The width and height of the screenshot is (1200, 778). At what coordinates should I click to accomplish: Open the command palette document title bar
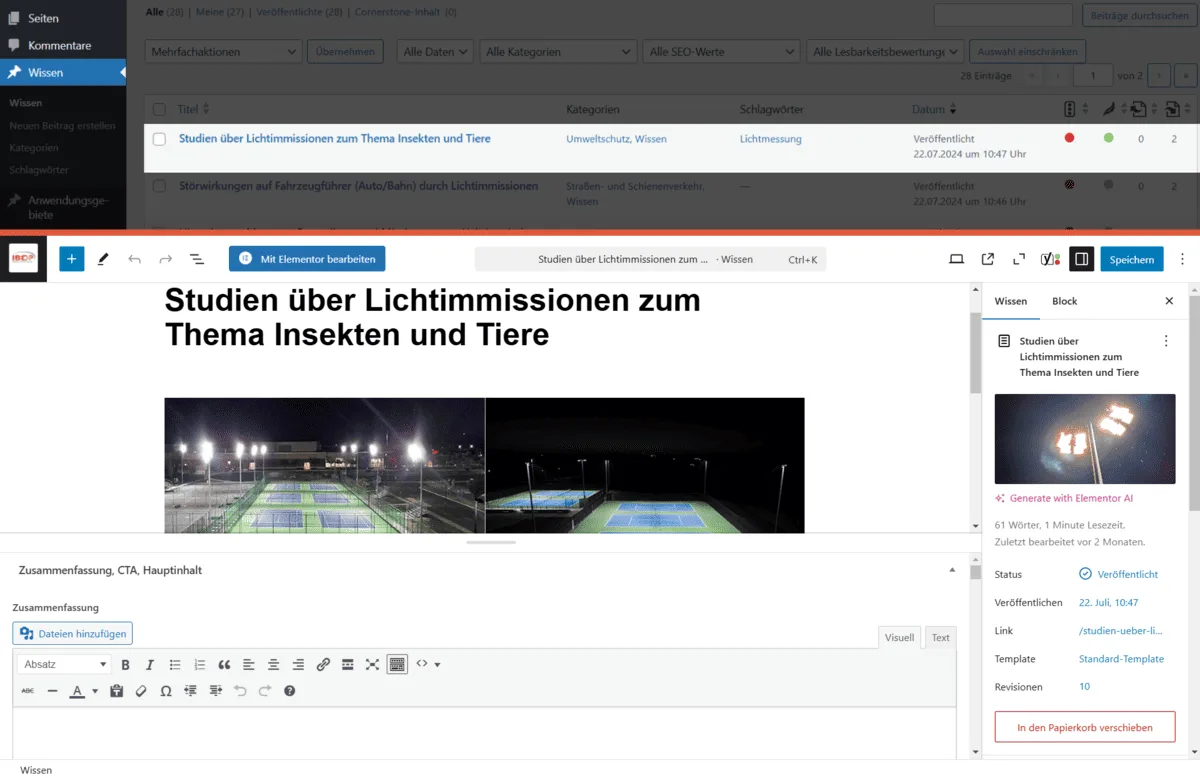pos(650,259)
